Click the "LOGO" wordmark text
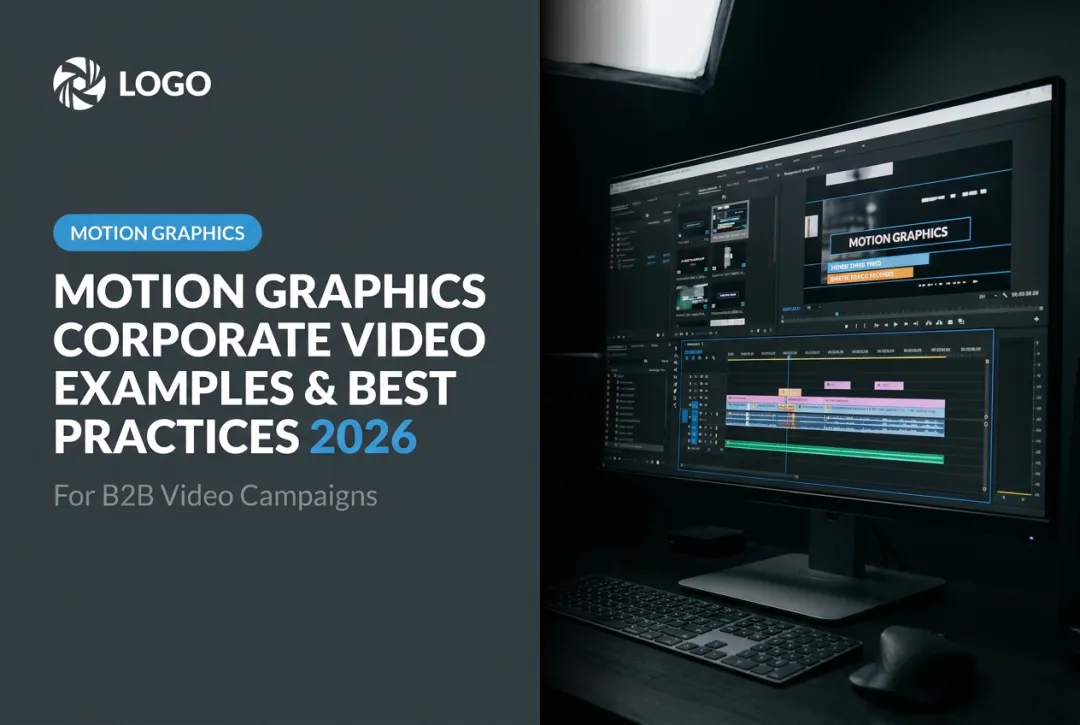 click(x=165, y=84)
